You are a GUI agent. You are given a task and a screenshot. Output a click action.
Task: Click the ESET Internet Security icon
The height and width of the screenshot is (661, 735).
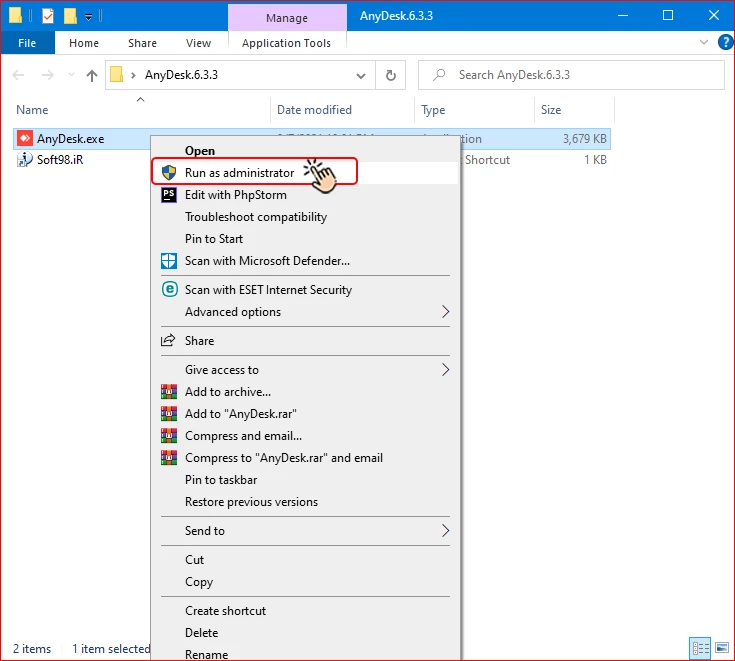169,289
